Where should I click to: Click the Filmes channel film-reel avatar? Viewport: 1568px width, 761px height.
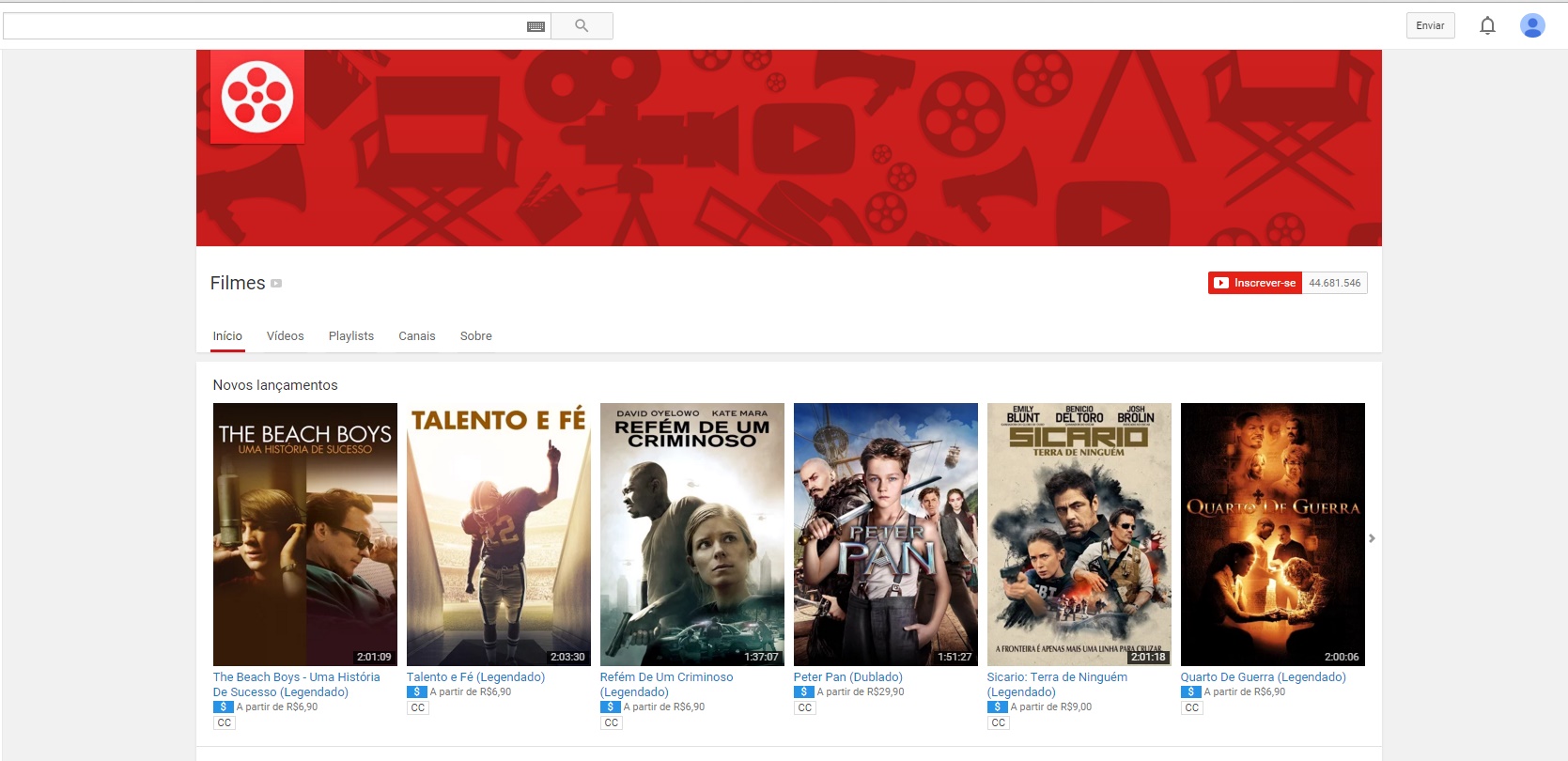[x=257, y=97]
